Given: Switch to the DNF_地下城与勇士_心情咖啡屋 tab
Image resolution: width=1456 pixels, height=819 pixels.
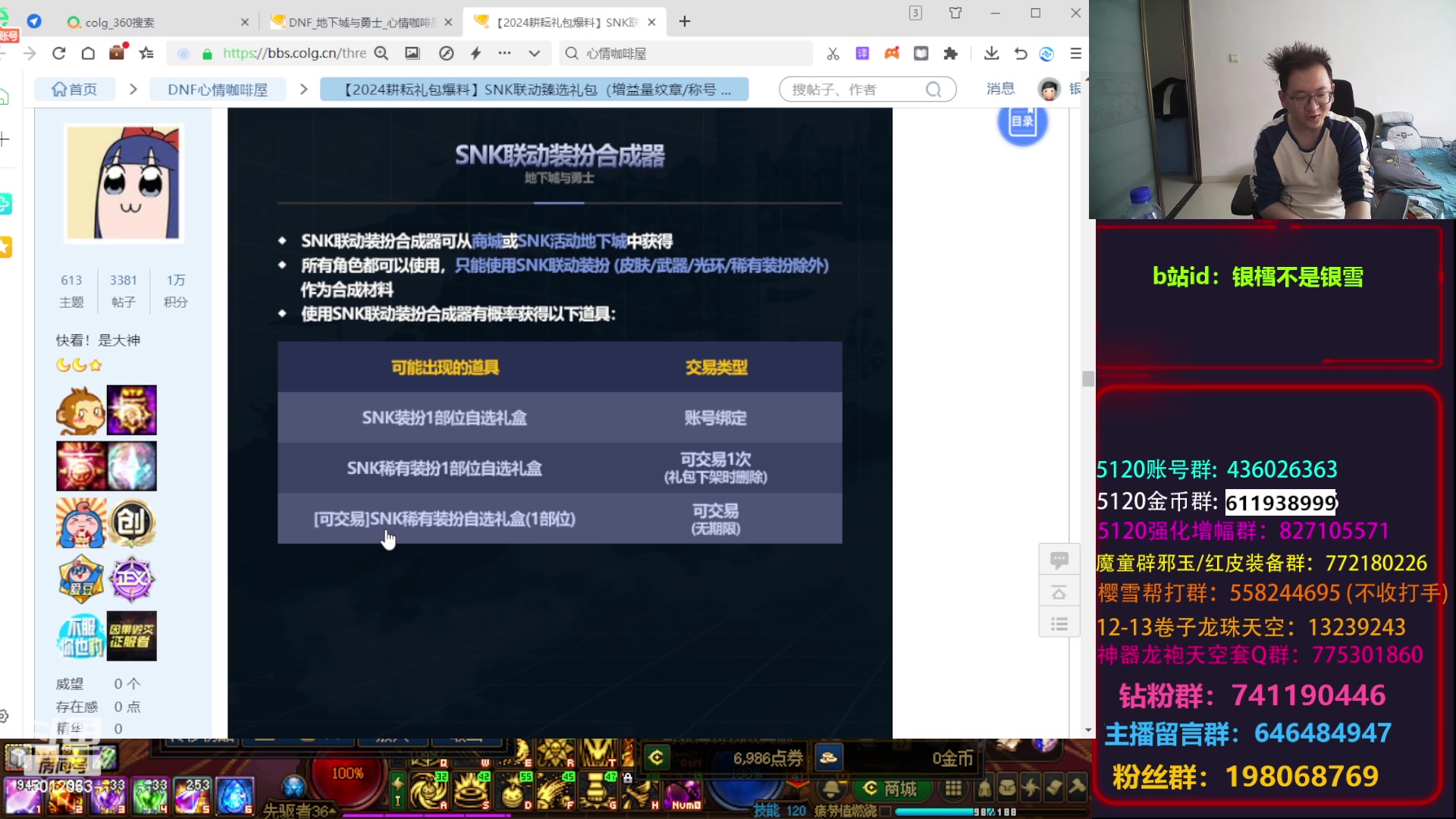Looking at the screenshot, I should [x=362, y=22].
